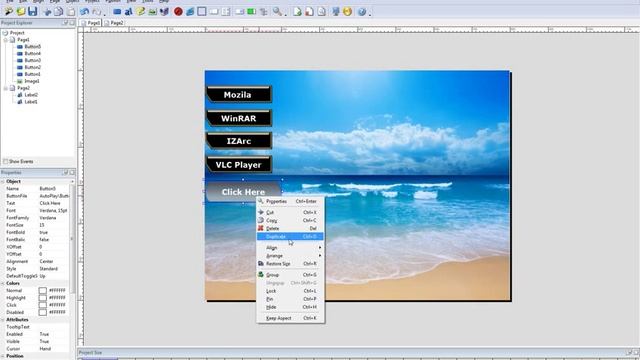
Task: Click the Tree object toolbar icon
Action: click(x=264, y=12)
